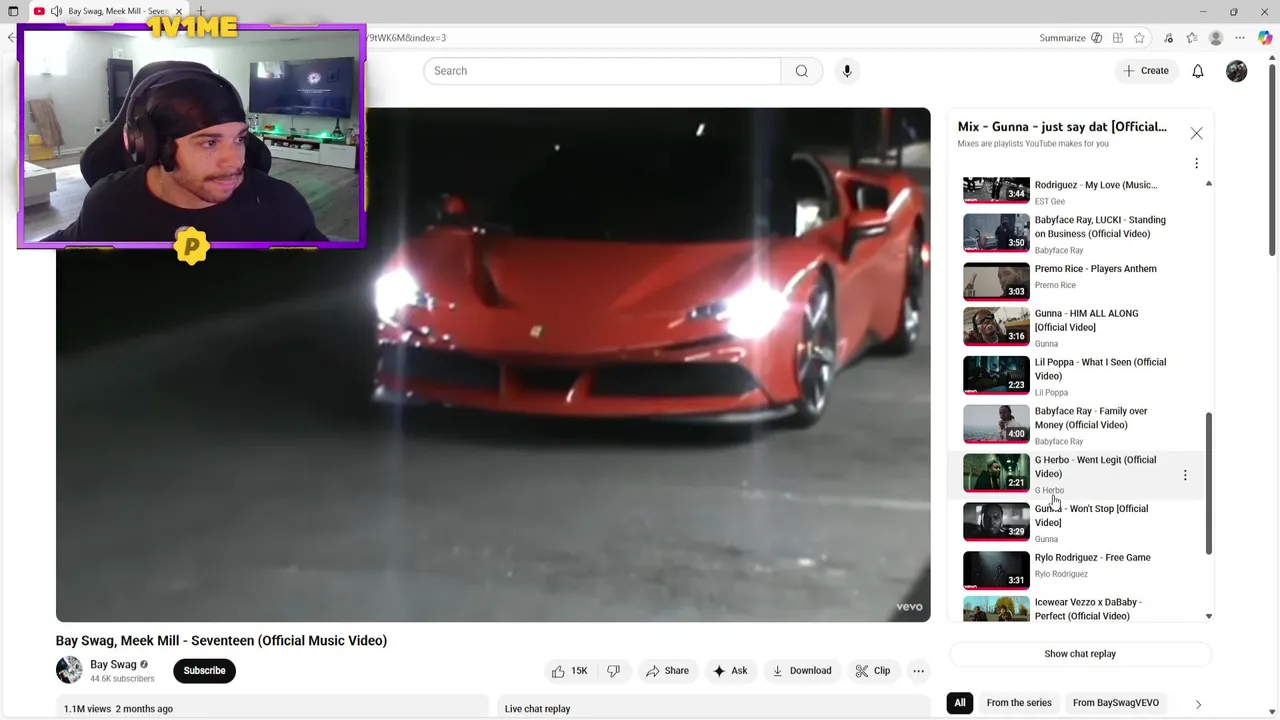Screen dimensions: 1280x720
Task: Click playlist scroll down arrow
Action: (1209, 616)
